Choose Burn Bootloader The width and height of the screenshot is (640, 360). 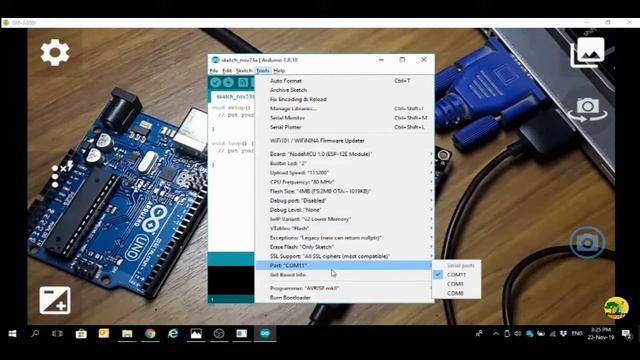click(344, 298)
